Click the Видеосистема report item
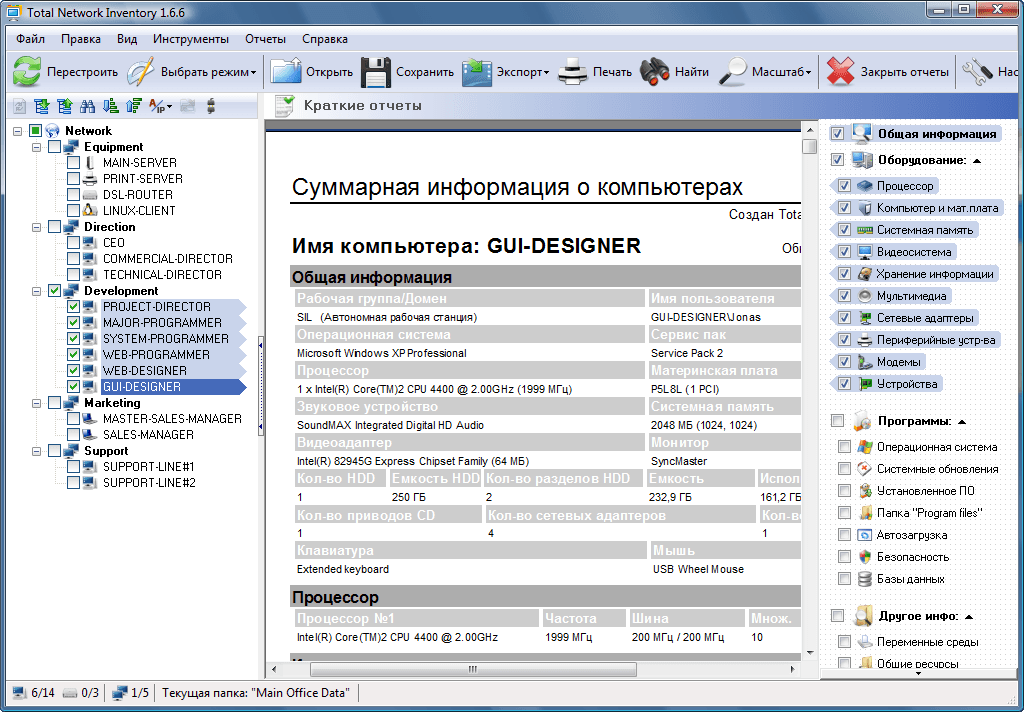Viewport: 1024px width, 712px height. pos(914,252)
